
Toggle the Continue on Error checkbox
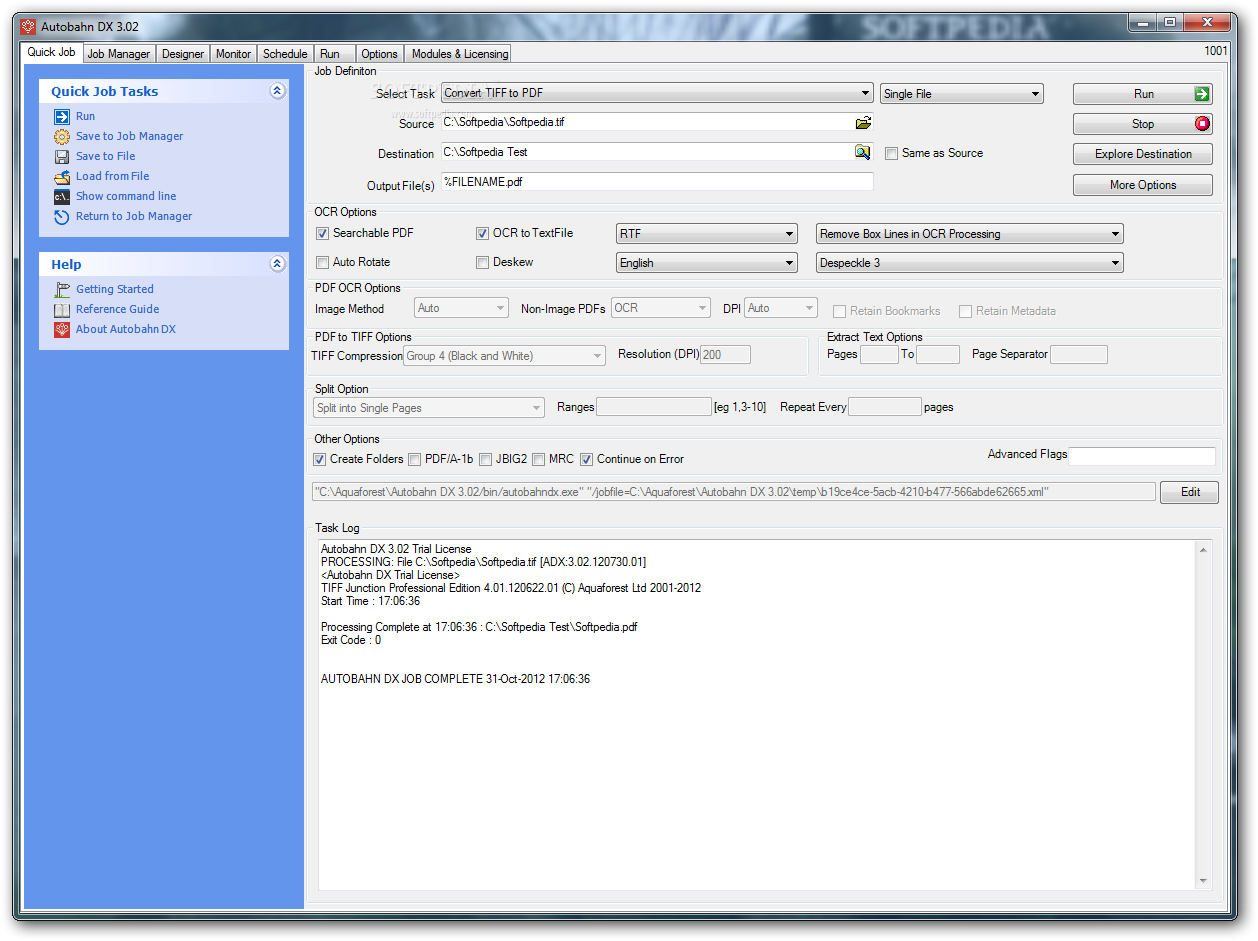coord(587,459)
